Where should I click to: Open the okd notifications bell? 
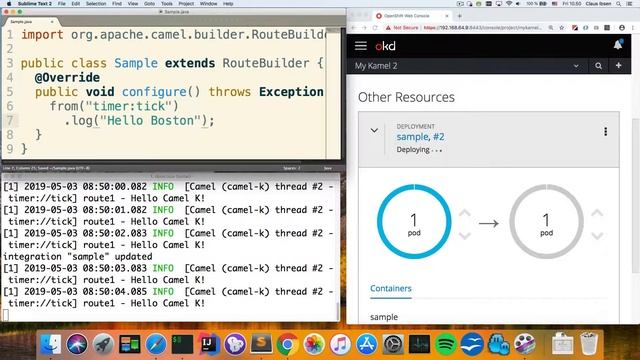click(618, 44)
